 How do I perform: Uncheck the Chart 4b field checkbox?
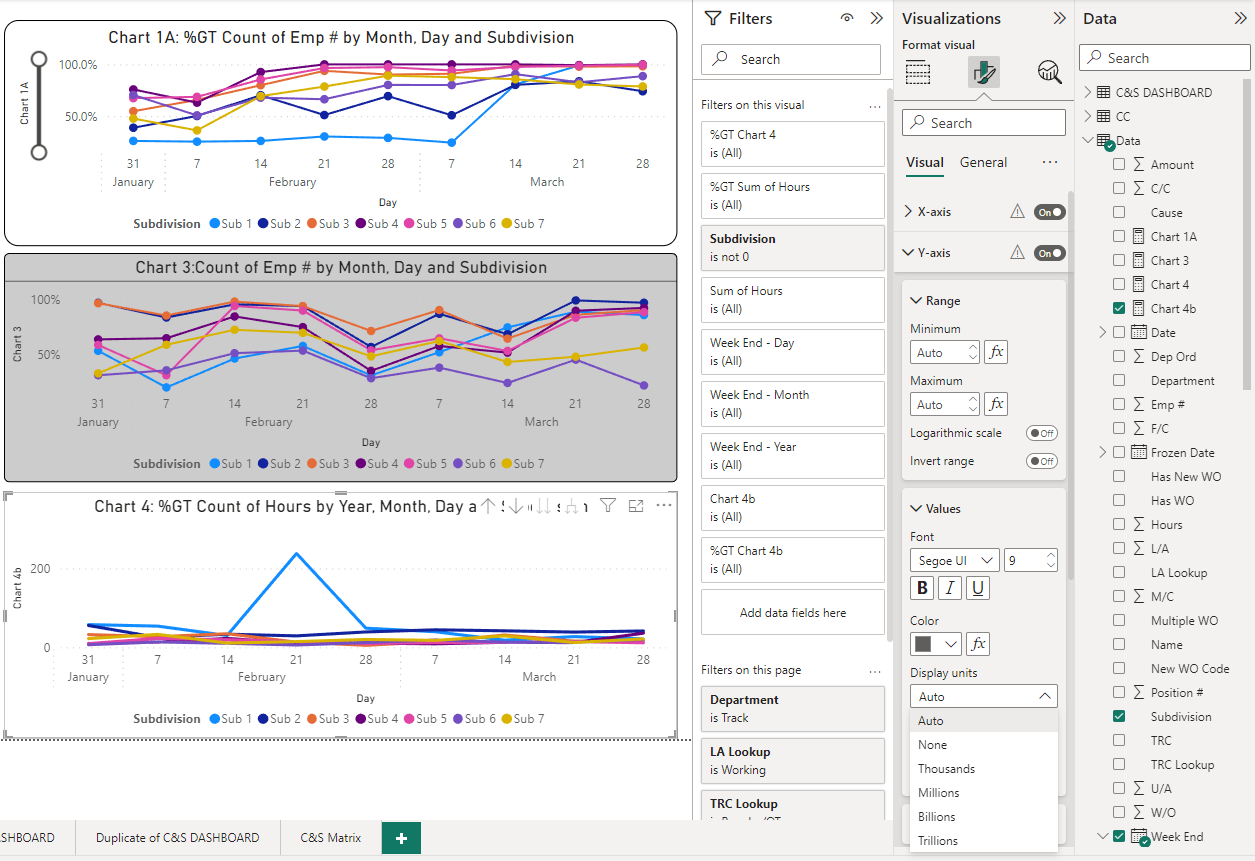pos(1119,308)
